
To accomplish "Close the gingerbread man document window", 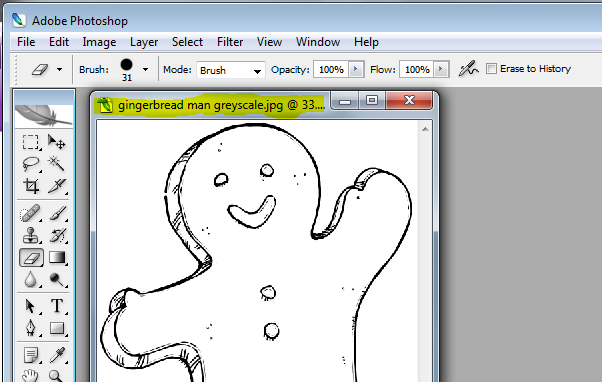I will pyautogui.click(x=409, y=101).
